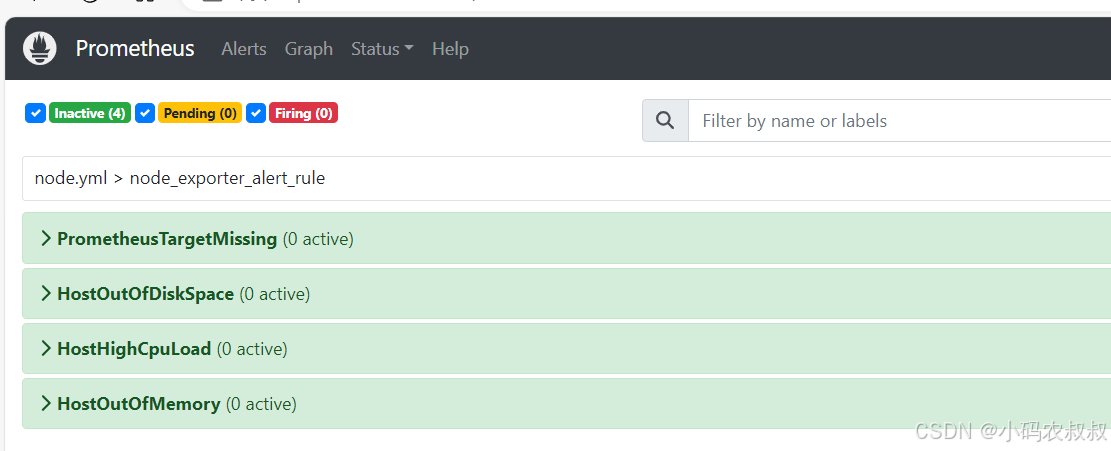The width and height of the screenshot is (1111, 451).
Task: Click the Prometheus flame logo icon
Action: tap(40, 49)
